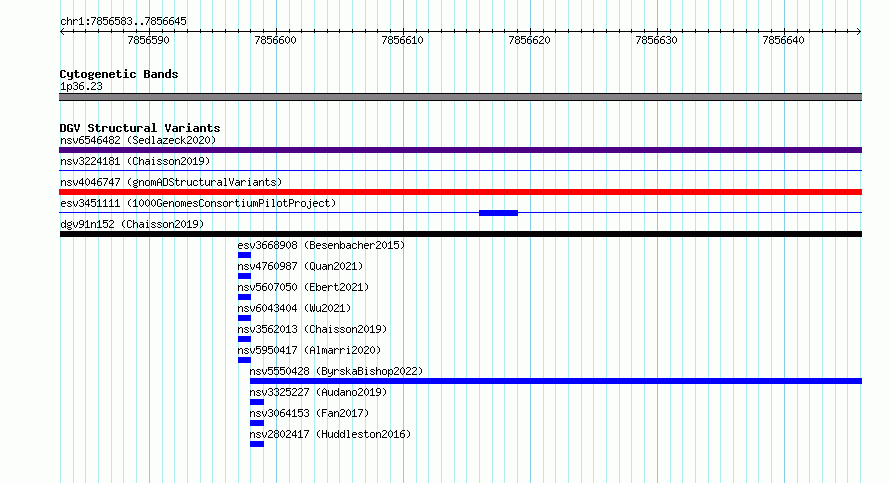Open variant nsv5550428 (ByrskaBishop2022) label

pyautogui.click(x=337, y=371)
